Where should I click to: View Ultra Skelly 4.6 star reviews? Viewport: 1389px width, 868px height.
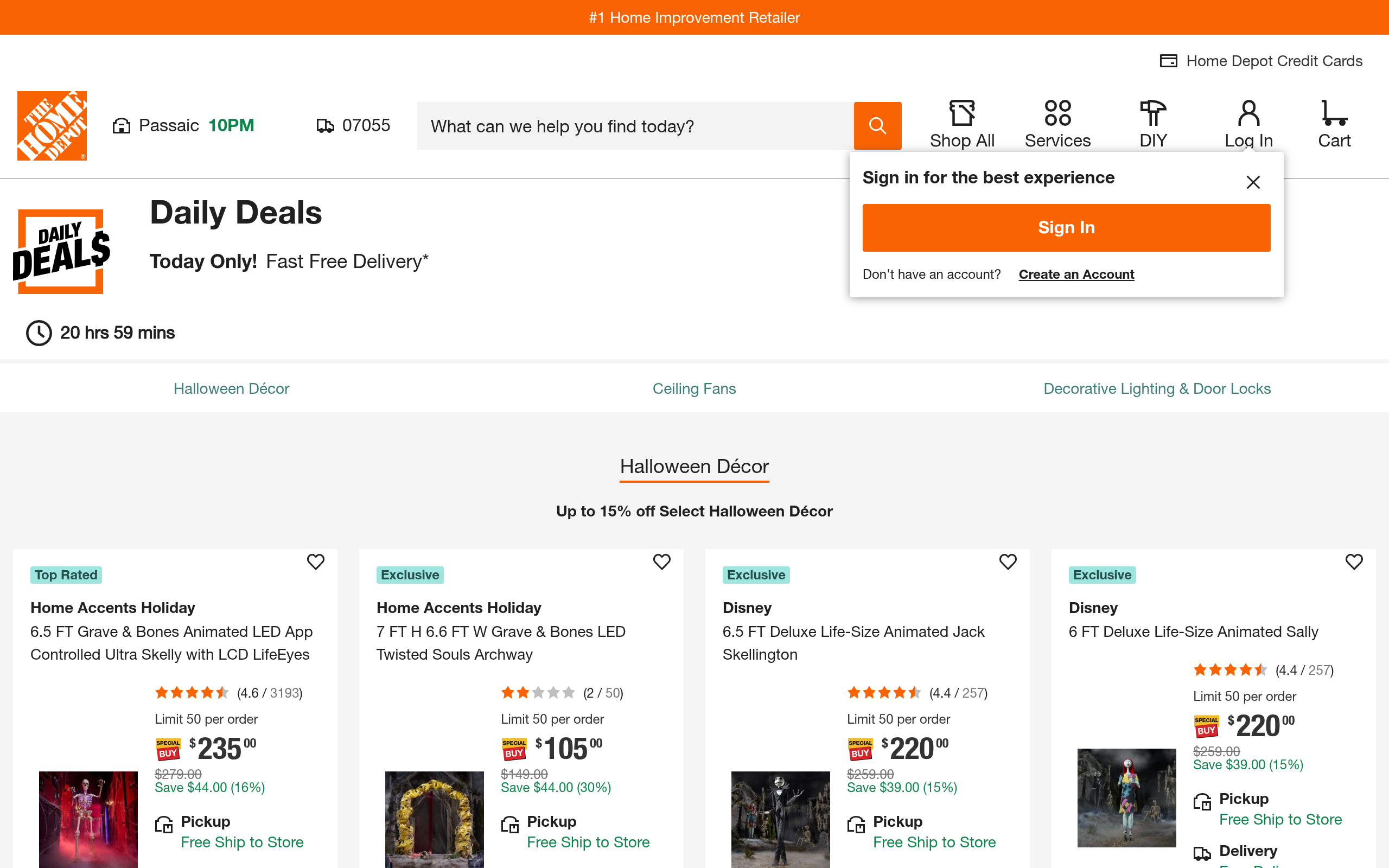(228, 693)
